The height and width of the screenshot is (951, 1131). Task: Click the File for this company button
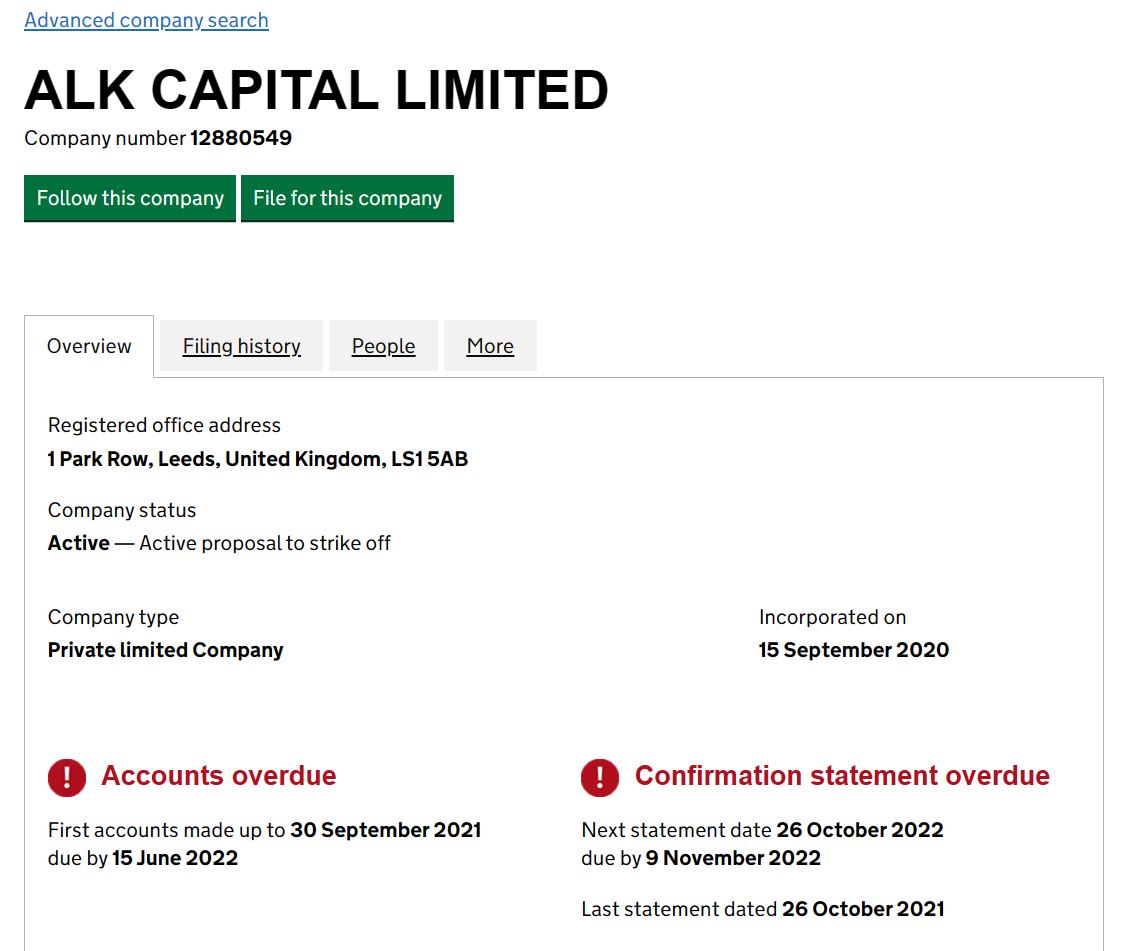pyautogui.click(x=348, y=198)
